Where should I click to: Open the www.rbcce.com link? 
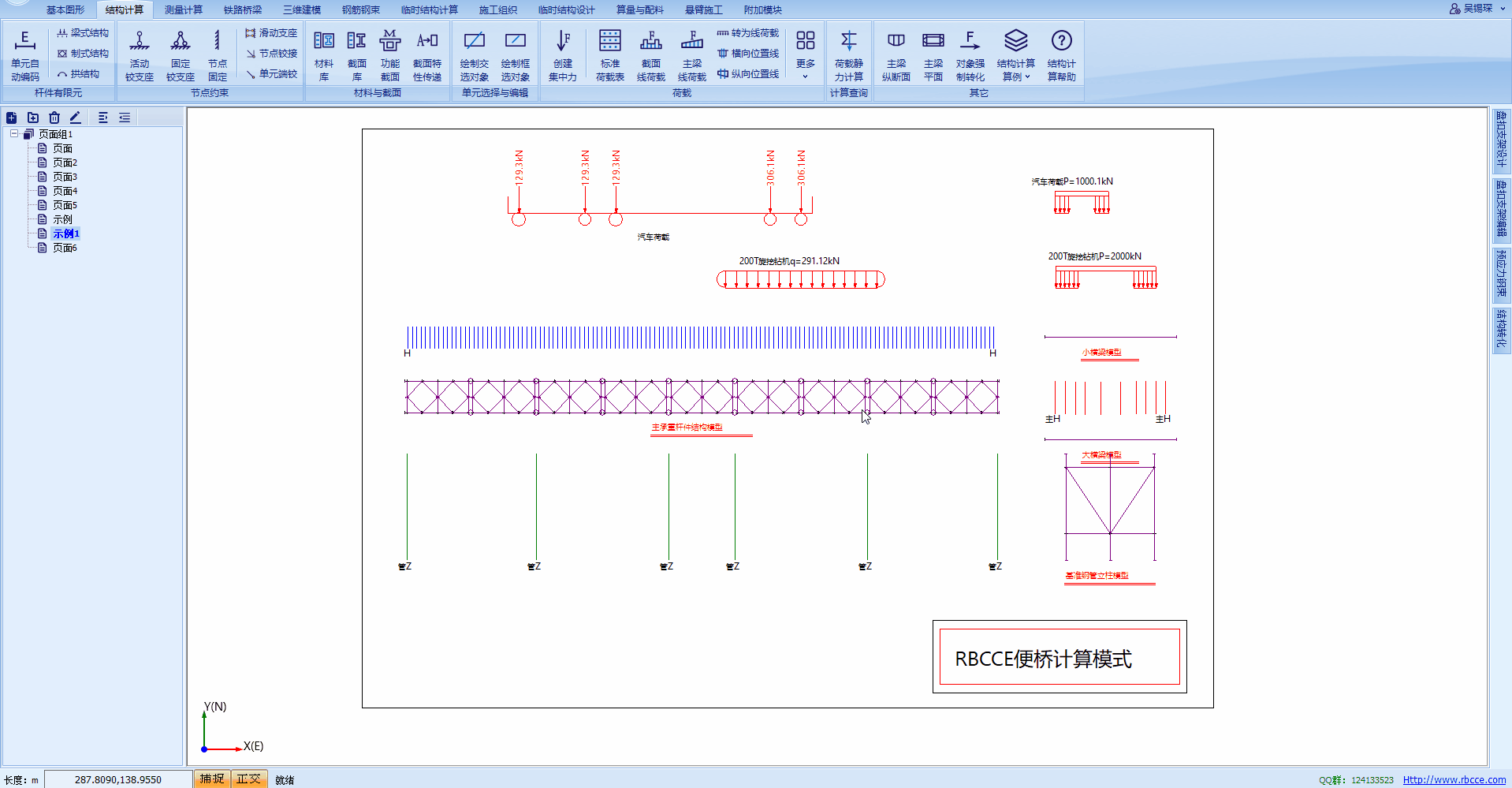pyautogui.click(x=1454, y=780)
